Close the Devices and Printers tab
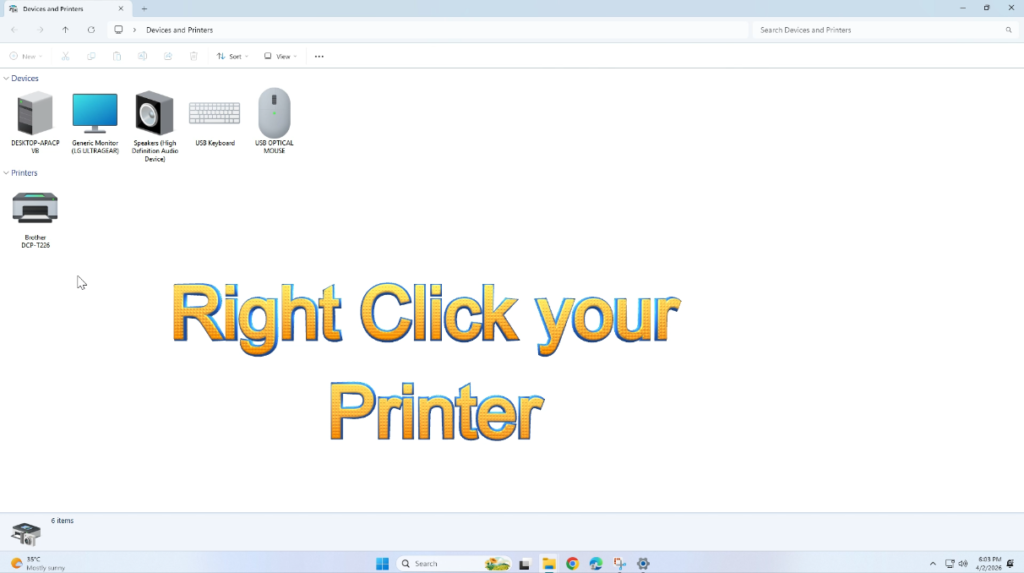This screenshot has height=573, width=1024. pos(121,9)
